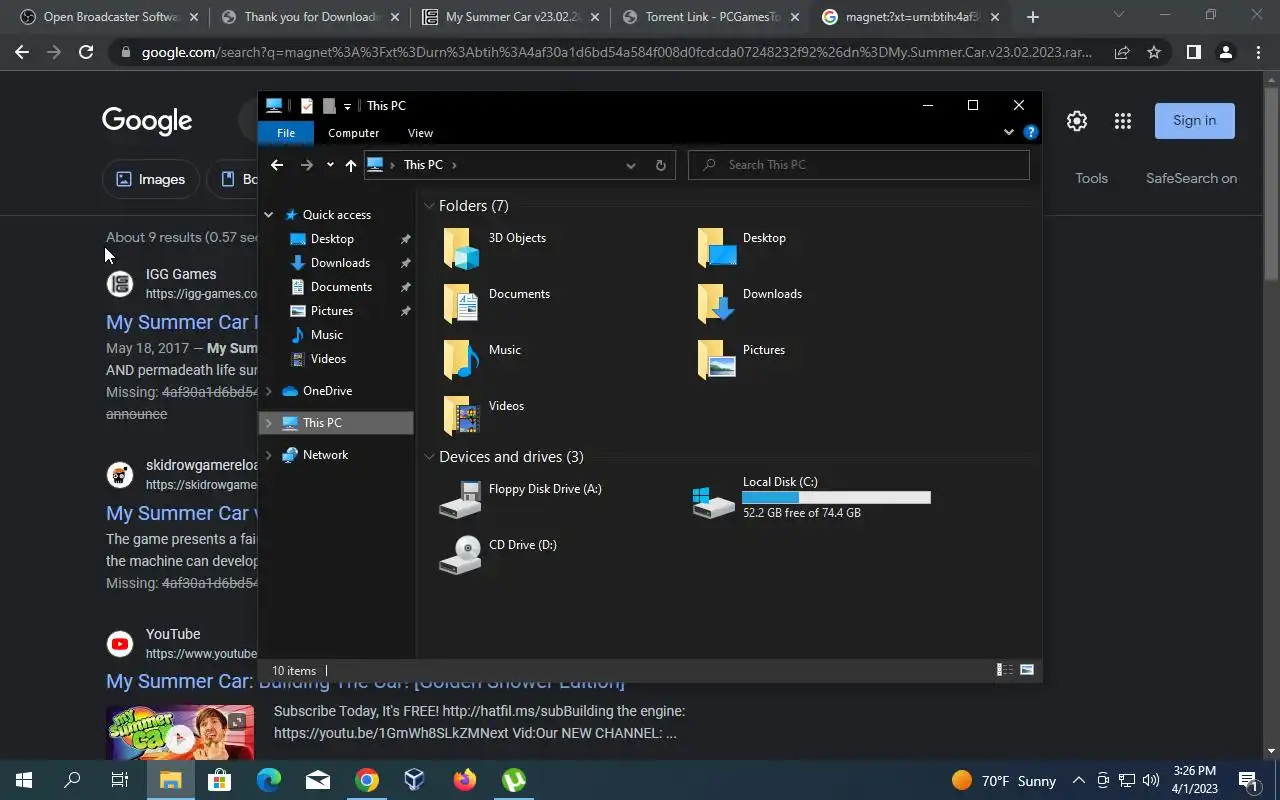The image size is (1280, 800).
Task: Expand the Explorer ribbon chevron
Action: click(x=1008, y=132)
